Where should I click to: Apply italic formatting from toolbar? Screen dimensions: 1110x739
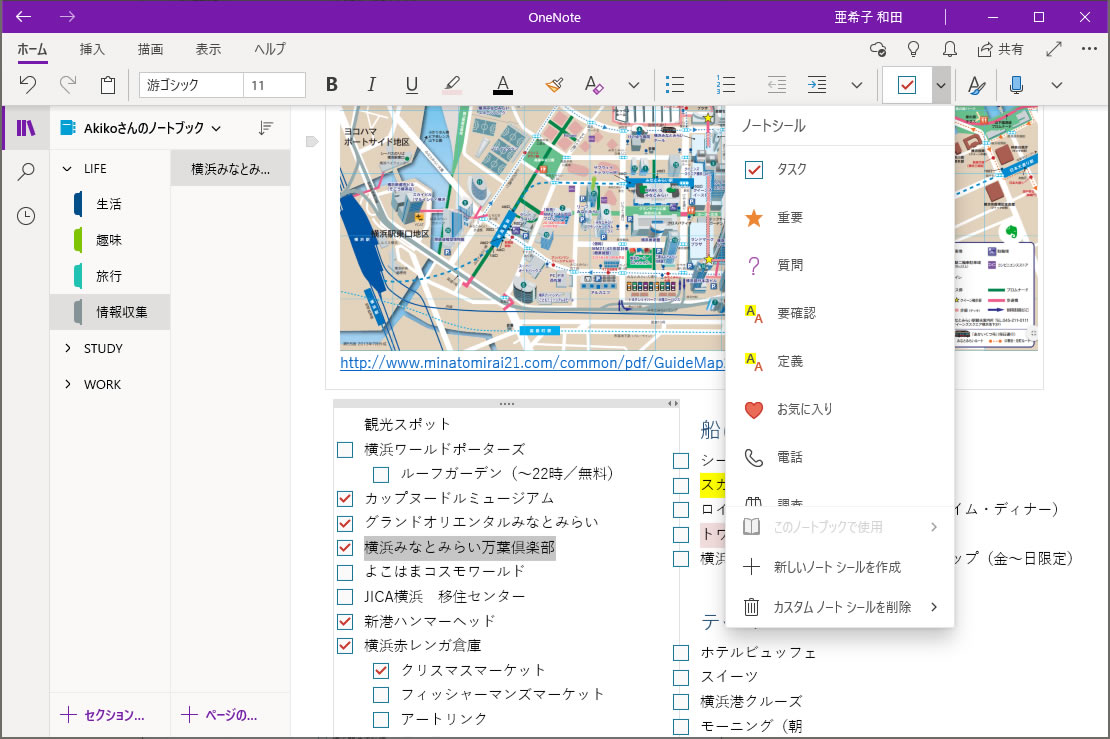pyautogui.click(x=372, y=85)
